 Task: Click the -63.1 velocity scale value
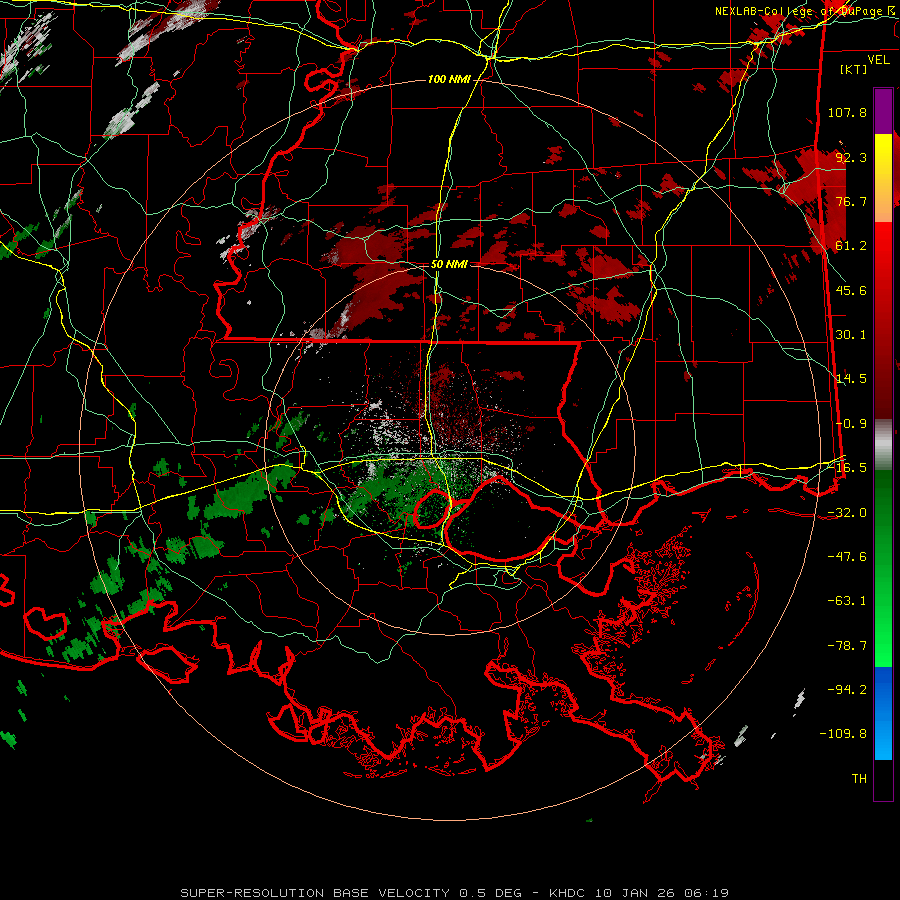847,601
